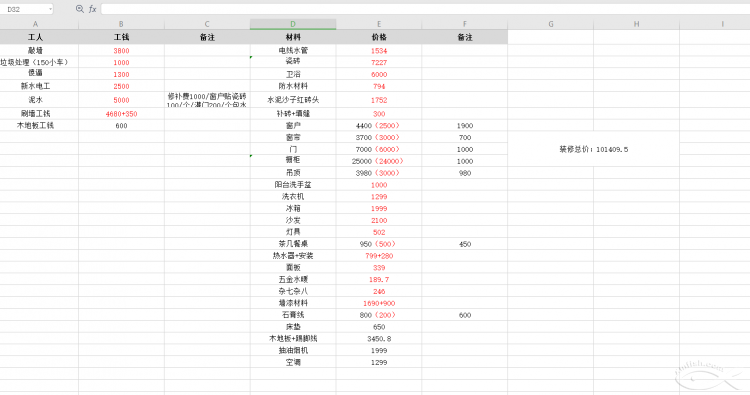Select the 工钱 header cell
The height and width of the screenshot is (395, 750).
click(x=121, y=37)
